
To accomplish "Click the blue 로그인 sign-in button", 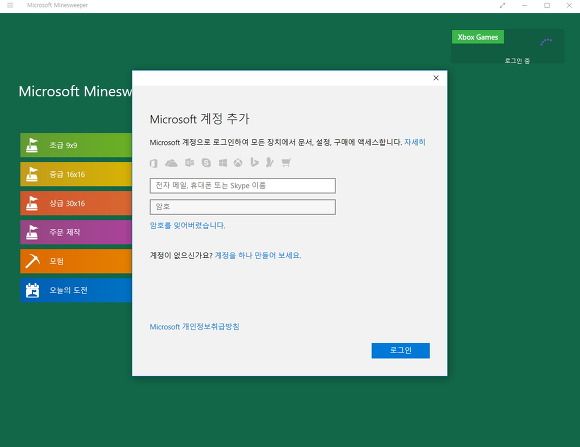I will [401, 350].
